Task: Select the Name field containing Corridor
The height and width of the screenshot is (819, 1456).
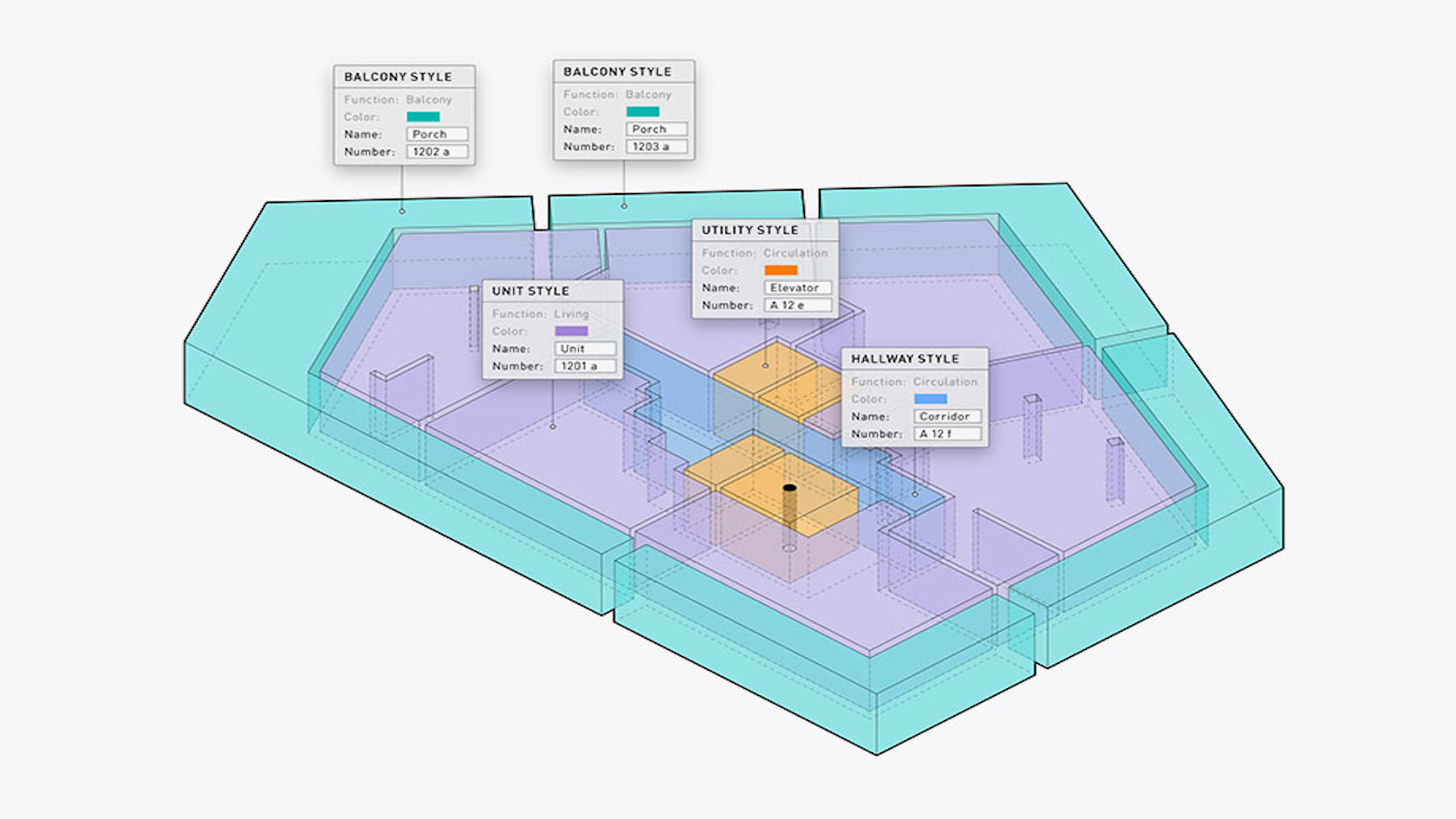Action: tap(947, 416)
